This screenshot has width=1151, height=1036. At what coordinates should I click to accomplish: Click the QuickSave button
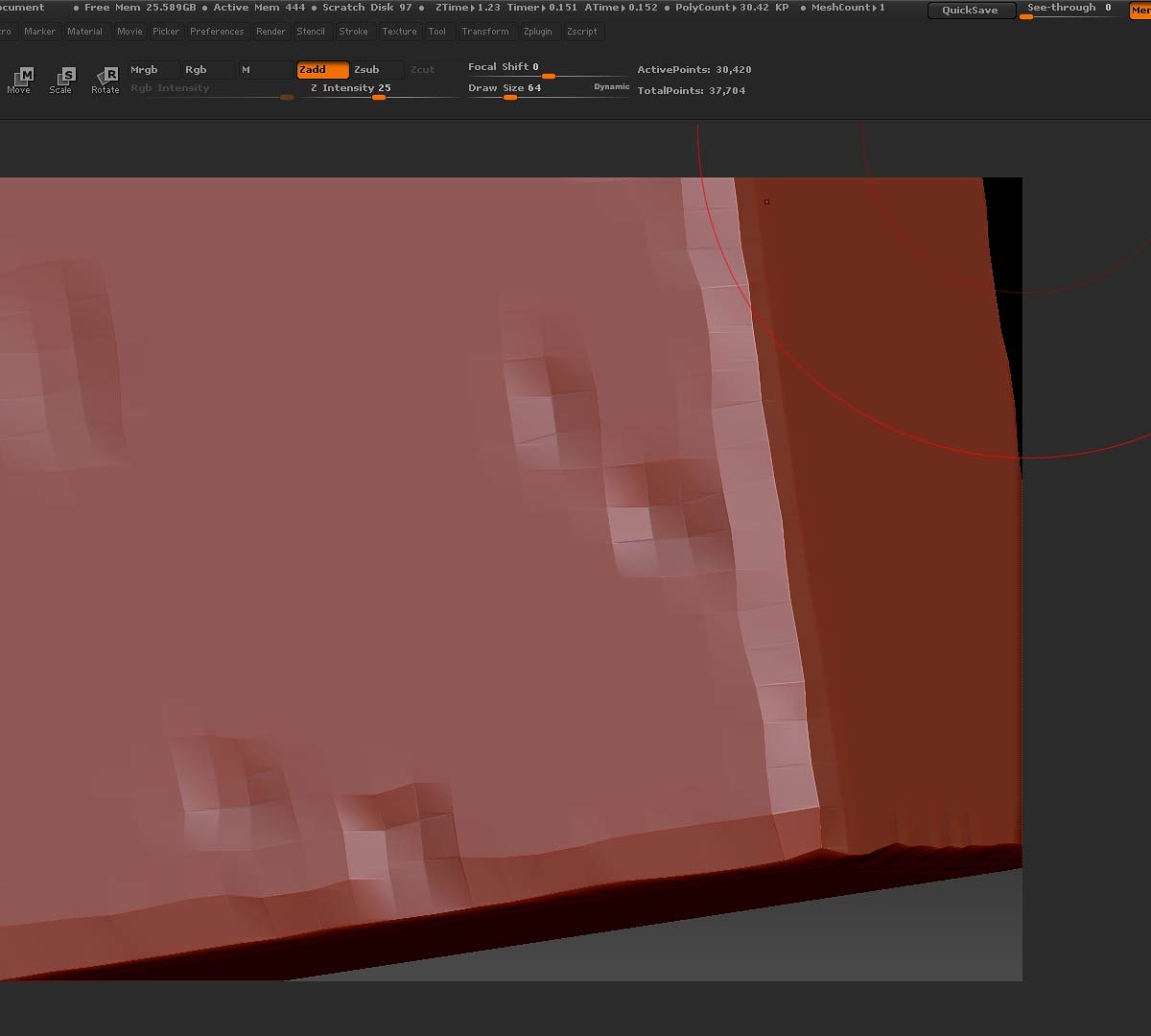tap(970, 11)
